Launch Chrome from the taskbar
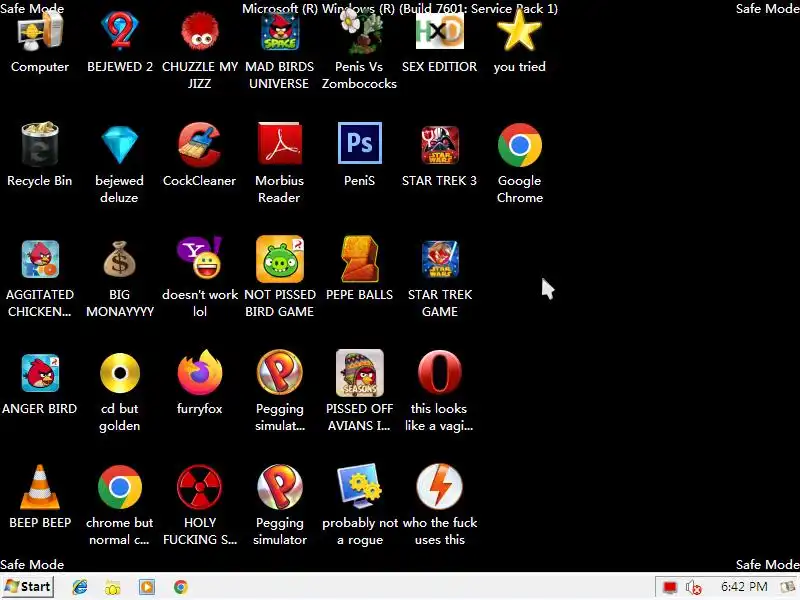 click(x=181, y=587)
